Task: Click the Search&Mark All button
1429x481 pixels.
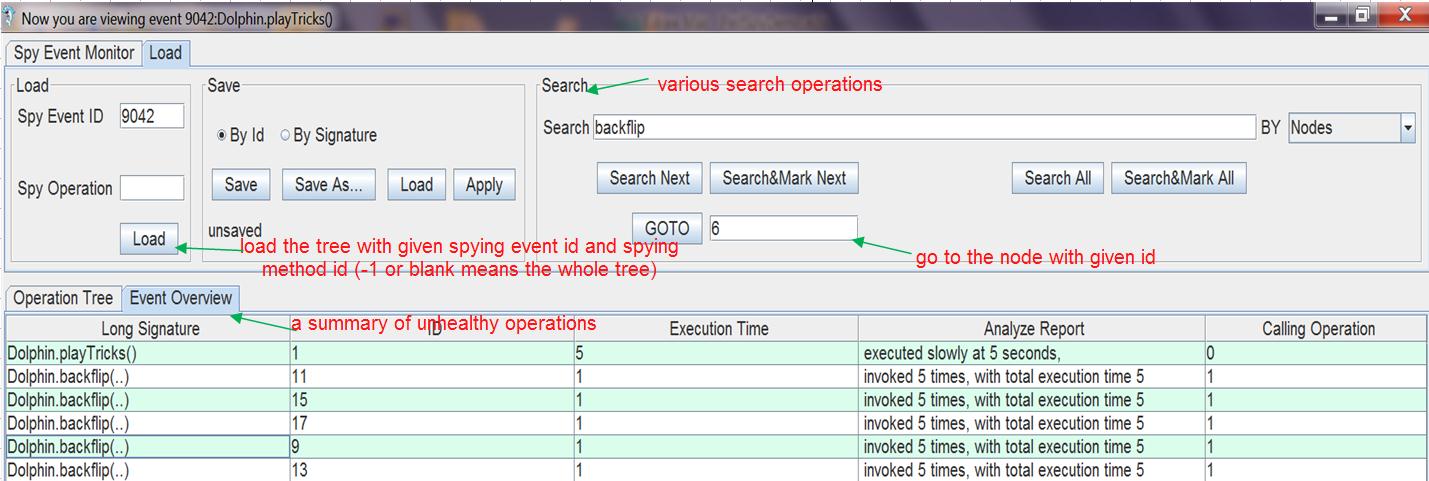Action: click(1179, 178)
